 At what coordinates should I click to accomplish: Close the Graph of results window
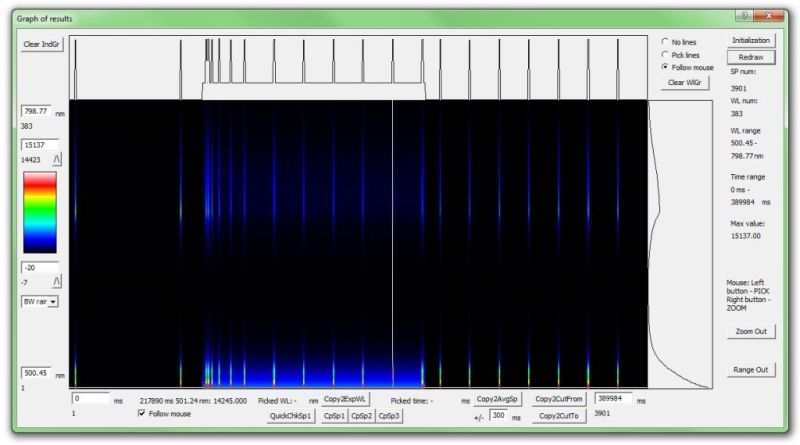point(768,15)
